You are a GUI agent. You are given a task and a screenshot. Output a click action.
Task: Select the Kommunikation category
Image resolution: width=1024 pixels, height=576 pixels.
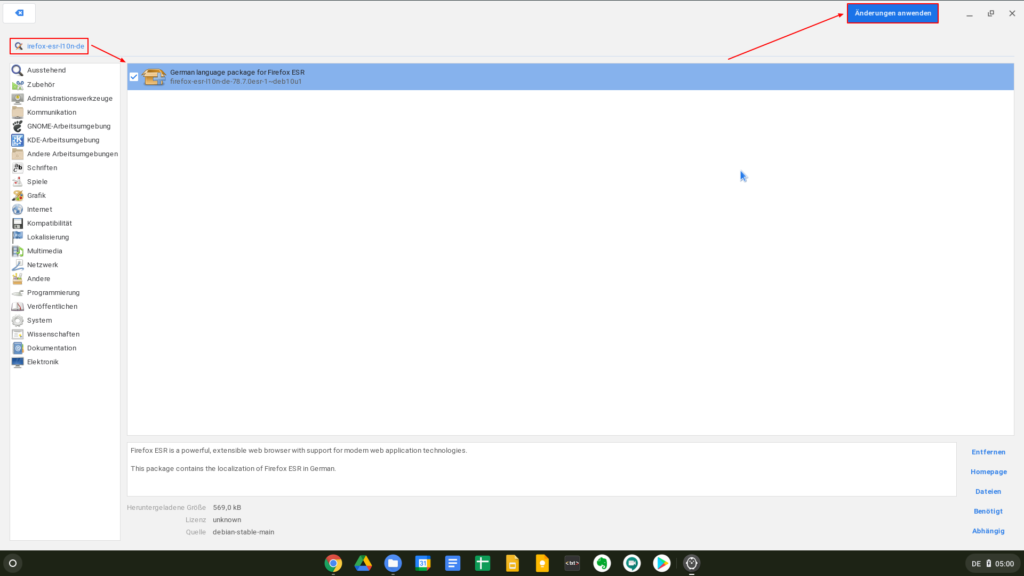point(51,112)
